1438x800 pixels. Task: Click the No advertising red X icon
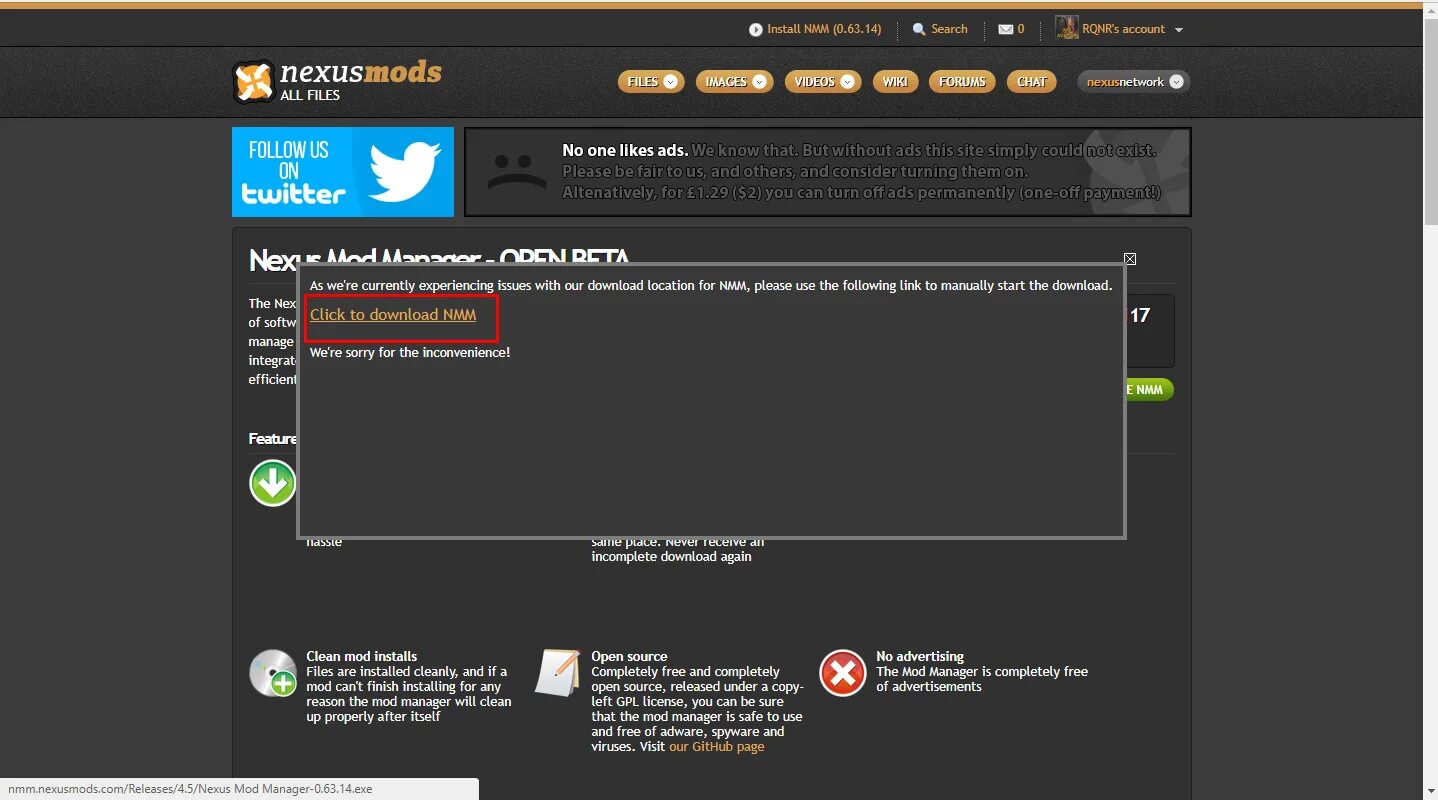click(x=843, y=673)
